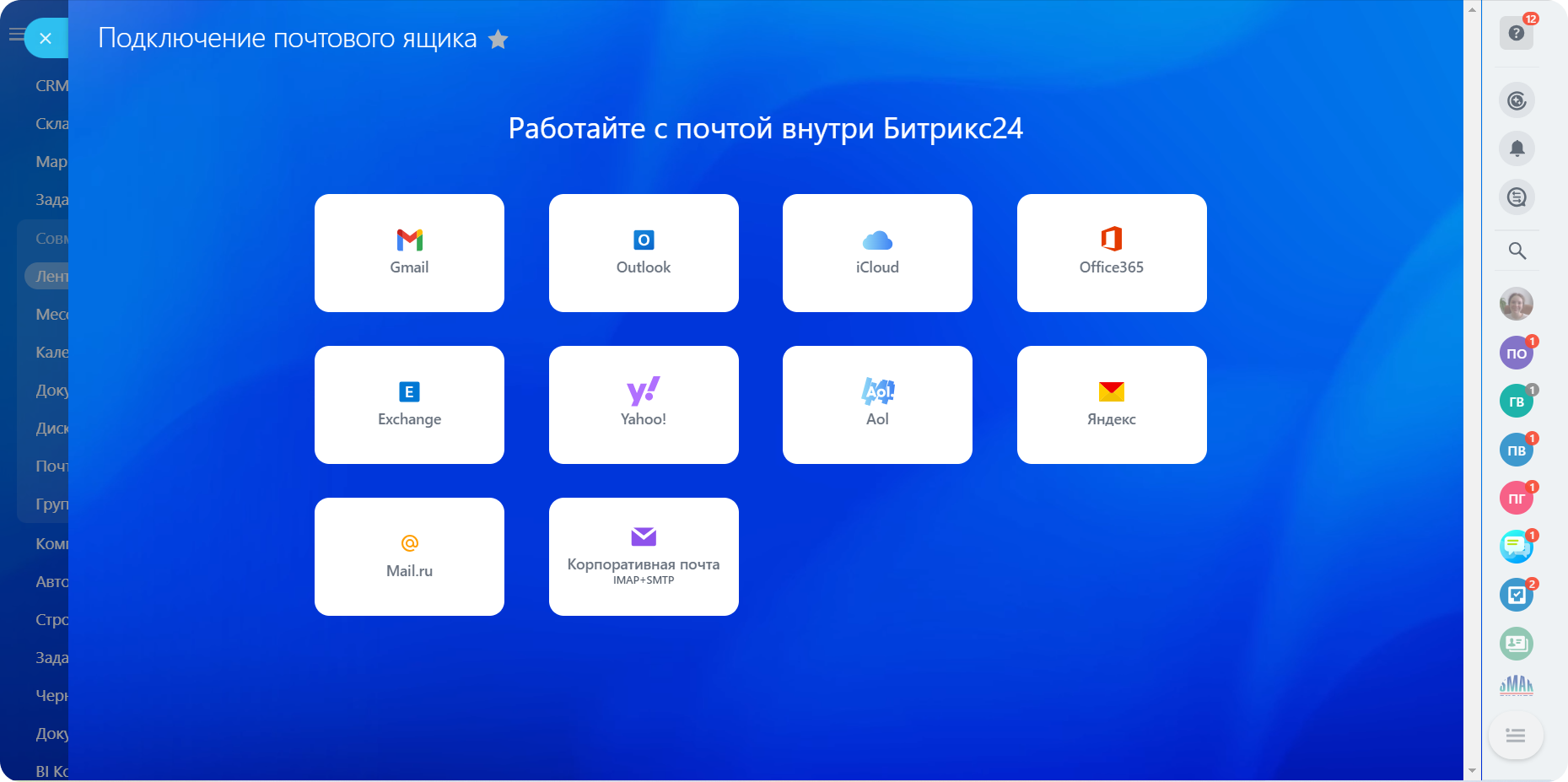Open CRM in the left menu
Image resolution: width=1568 pixels, height=782 pixels.
[x=51, y=85]
